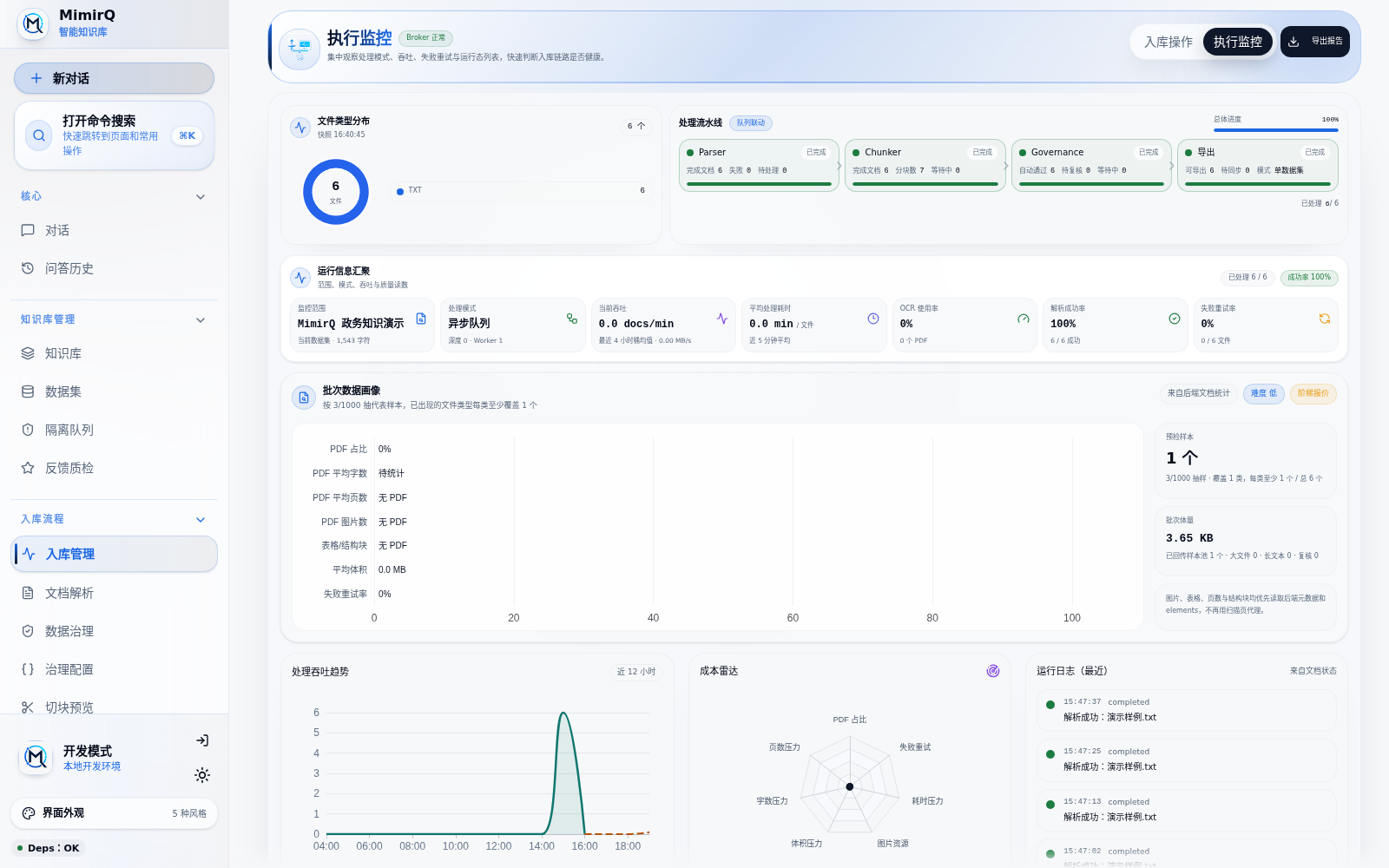The height and width of the screenshot is (868, 1389).
Task: Collapse the 核心 section chevron
Action: pos(201,197)
